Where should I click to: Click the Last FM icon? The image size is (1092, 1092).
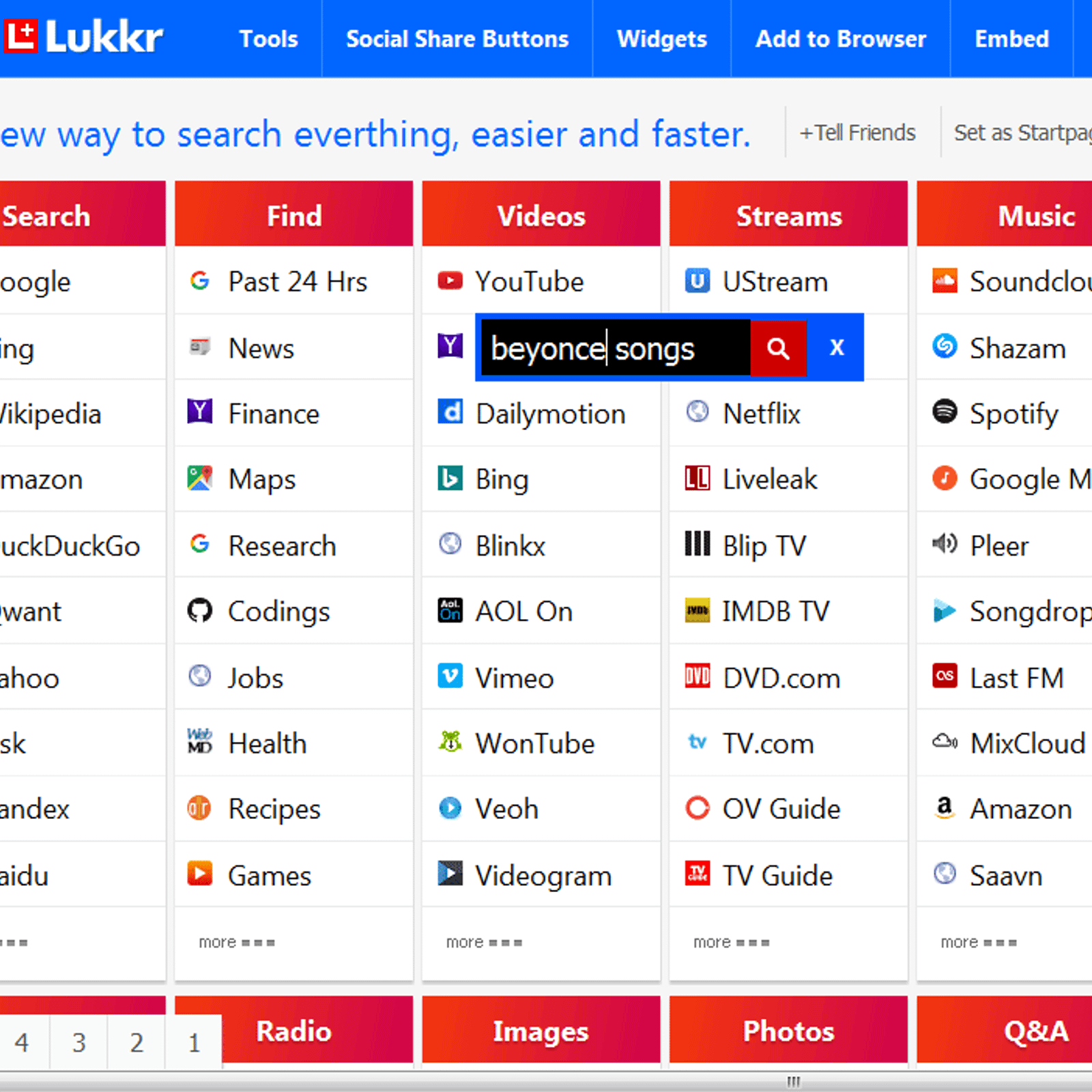point(945,676)
